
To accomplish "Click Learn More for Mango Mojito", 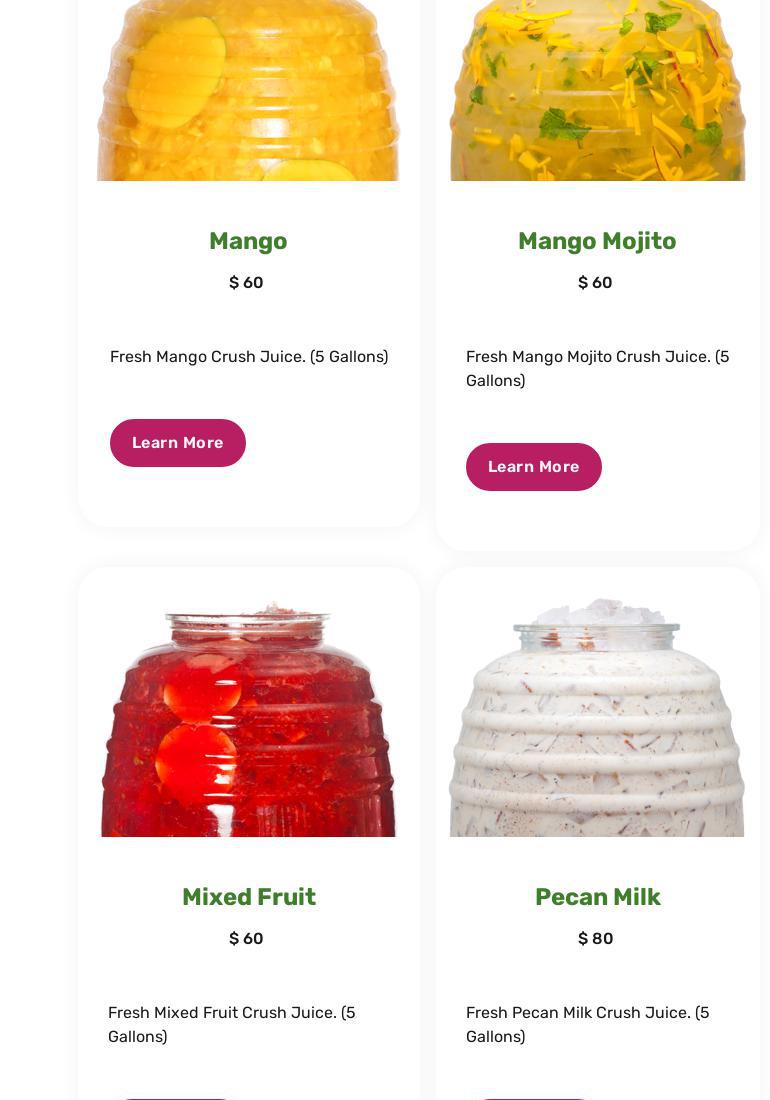I will 534,467.
